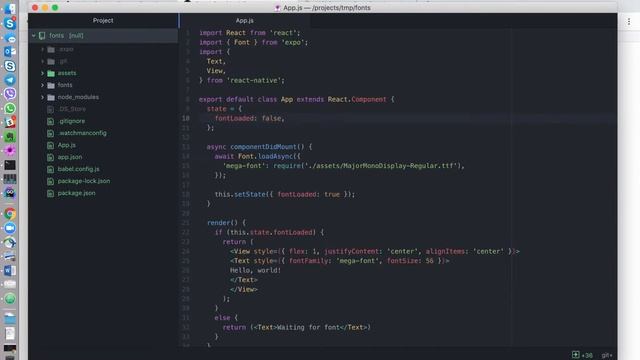Open the Terminal app in dock
Viewport: 640px width, 360px height.
[10, 165]
